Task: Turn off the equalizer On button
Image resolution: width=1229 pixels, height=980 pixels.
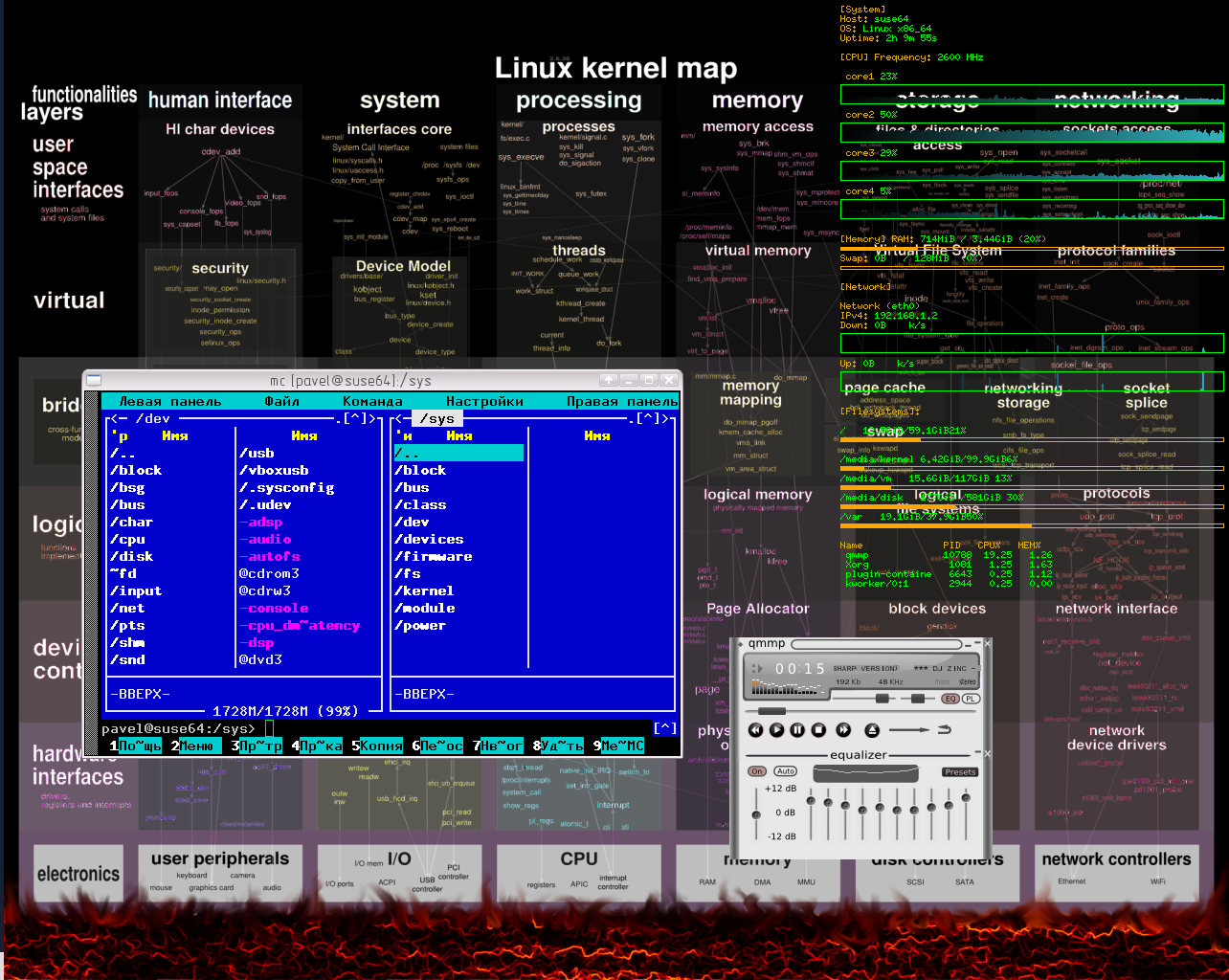Action: click(757, 771)
